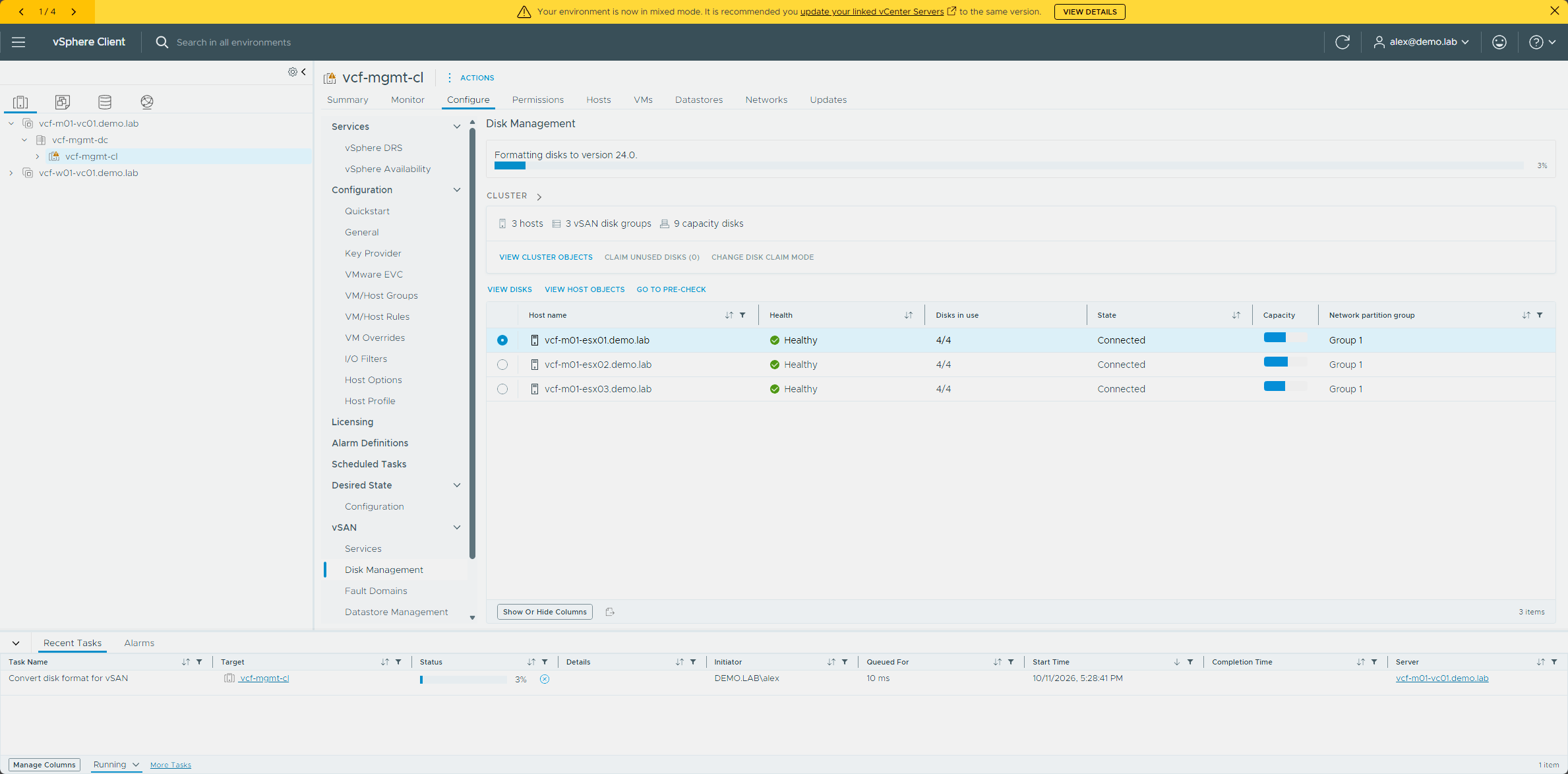This screenshot has height=774, width=1568.
Task: Open the hamburger navigation menu
Action: click(18, 42)
